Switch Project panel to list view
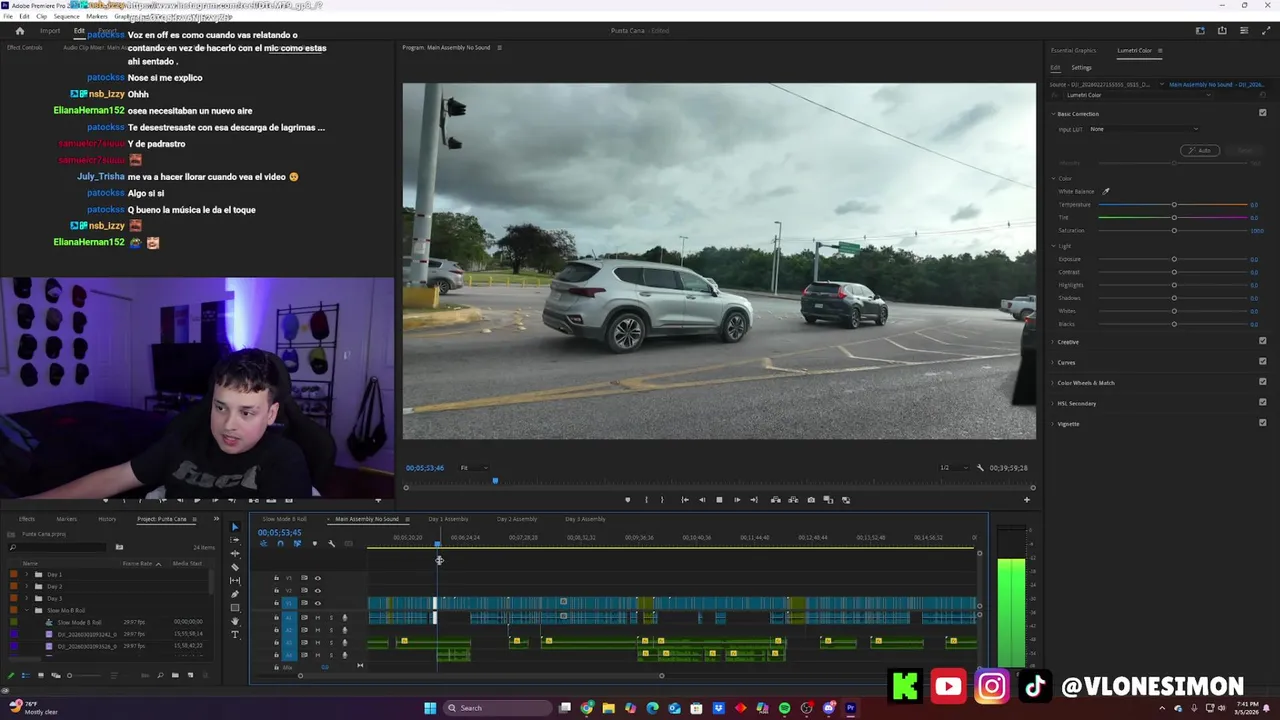This screenshot has width=1280, height=720. click(x=26, y=675)
